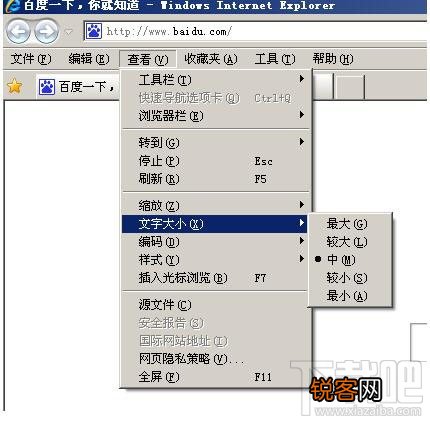Select the checked 中(M) text size
The width and height of the screenshot is (430, 421).
(350, 260)
